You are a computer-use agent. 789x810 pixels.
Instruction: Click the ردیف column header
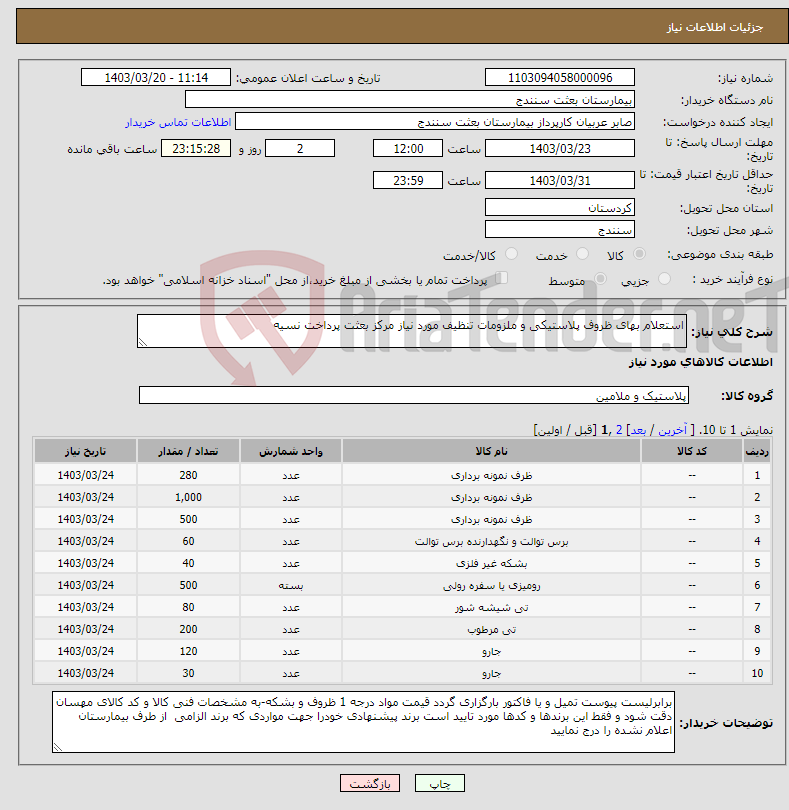[757, 451]
